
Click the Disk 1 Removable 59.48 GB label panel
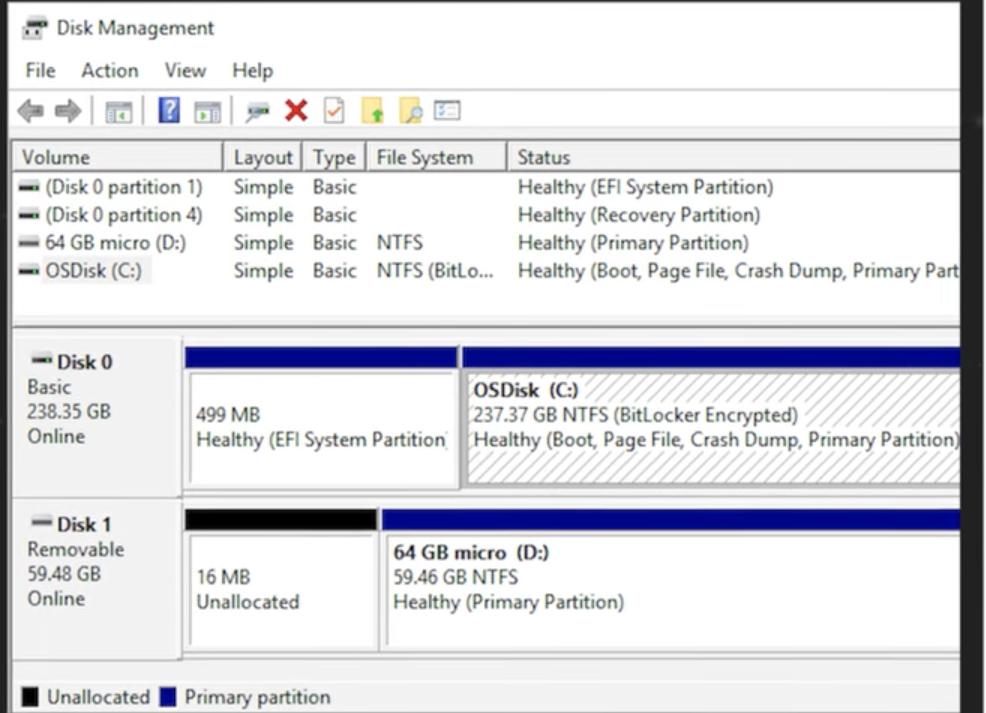point(97,578)
